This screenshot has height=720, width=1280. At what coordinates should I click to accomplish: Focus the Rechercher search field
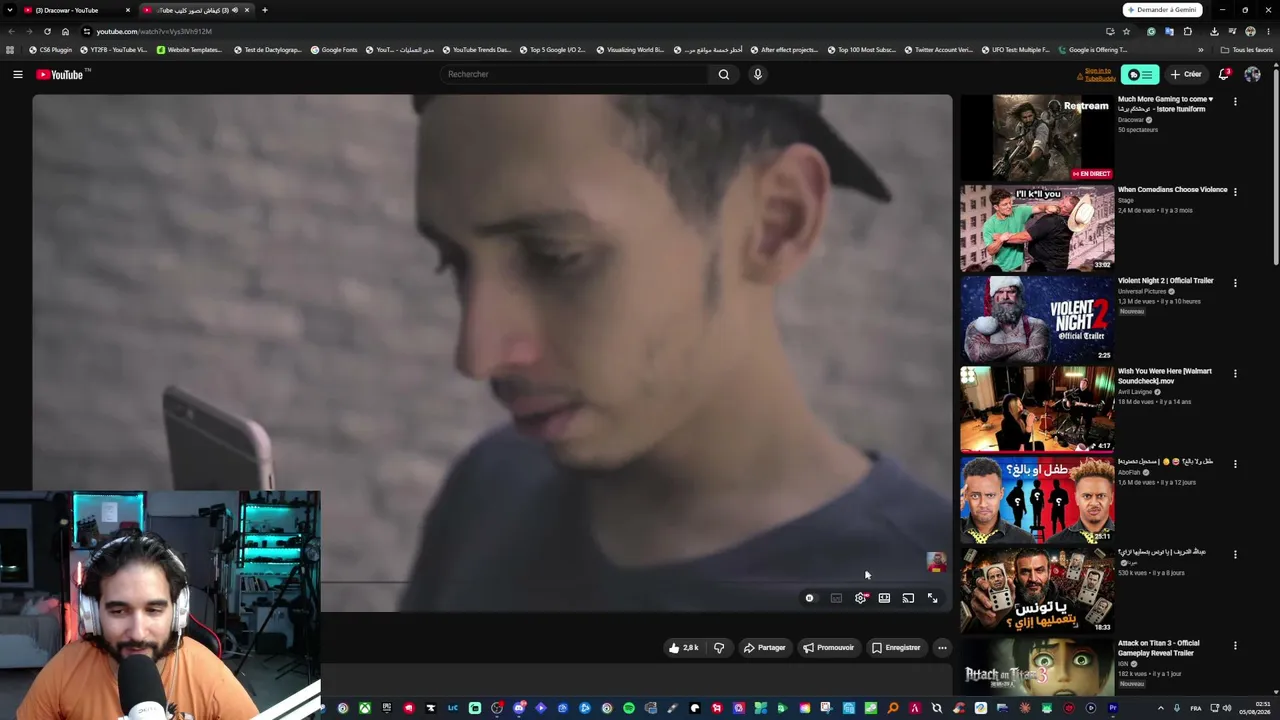tap(575, 74)
